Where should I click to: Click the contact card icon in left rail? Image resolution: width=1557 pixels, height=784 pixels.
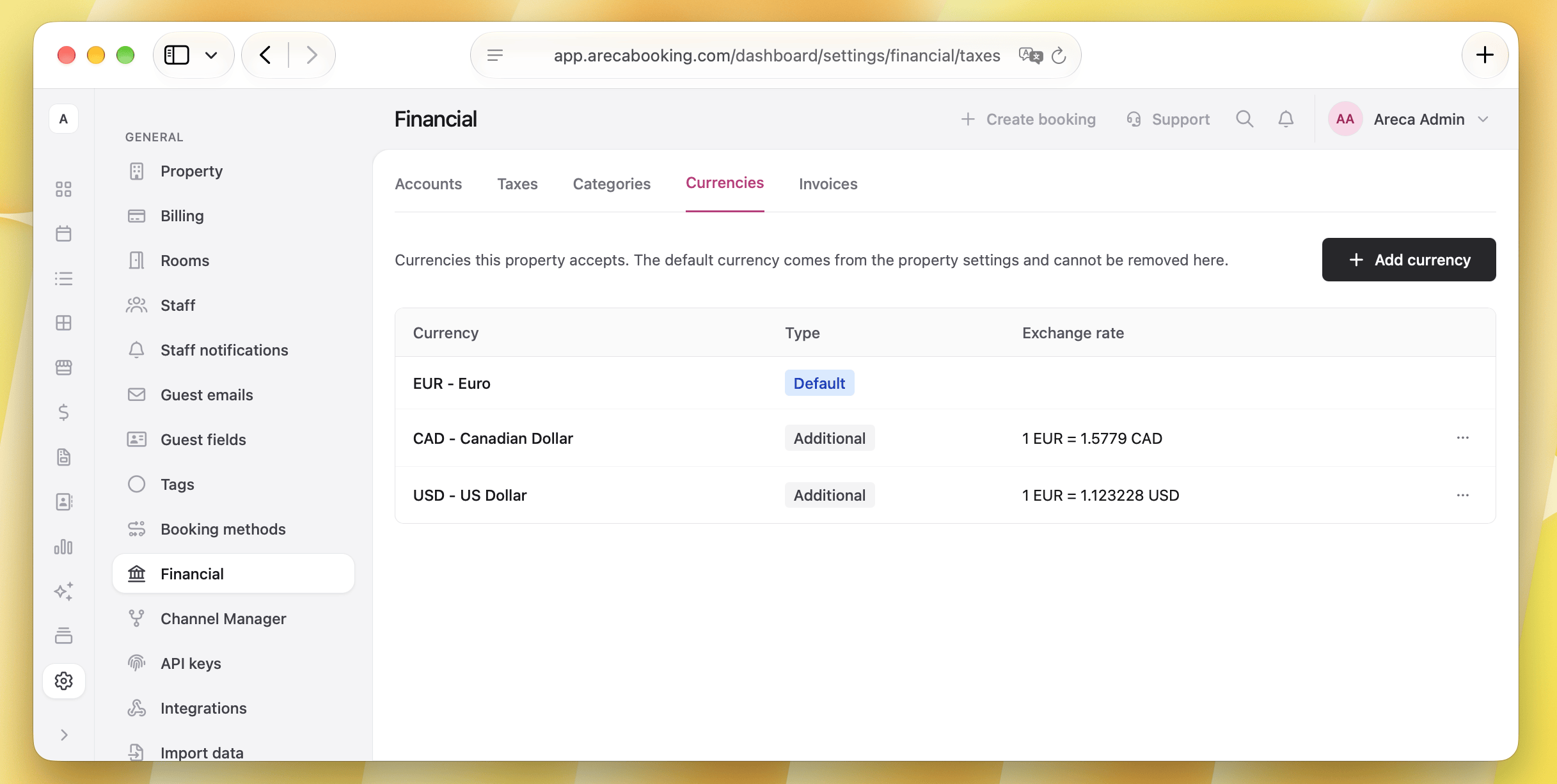click(63, 502)
